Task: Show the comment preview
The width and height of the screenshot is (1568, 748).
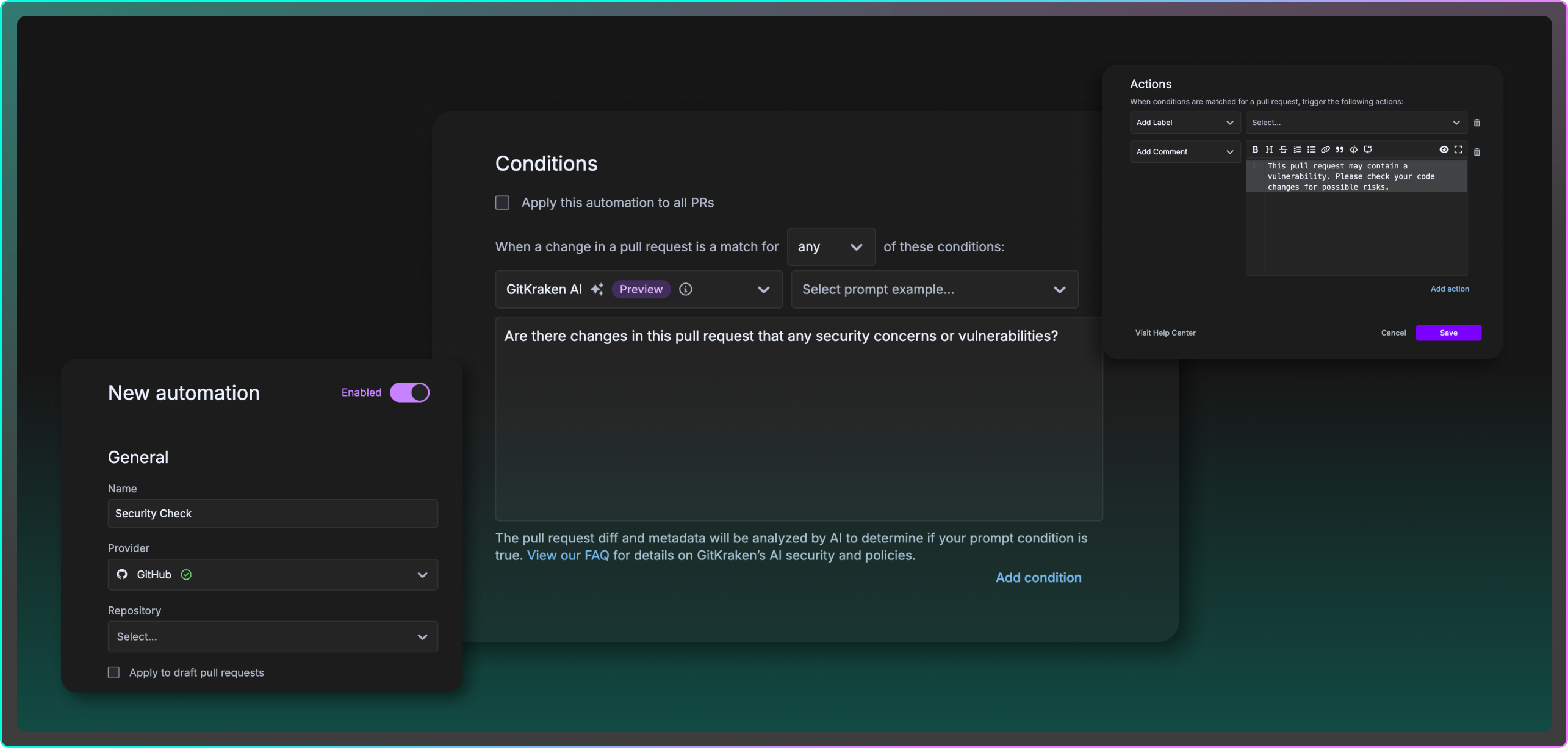Action: tap(1444, 149)
